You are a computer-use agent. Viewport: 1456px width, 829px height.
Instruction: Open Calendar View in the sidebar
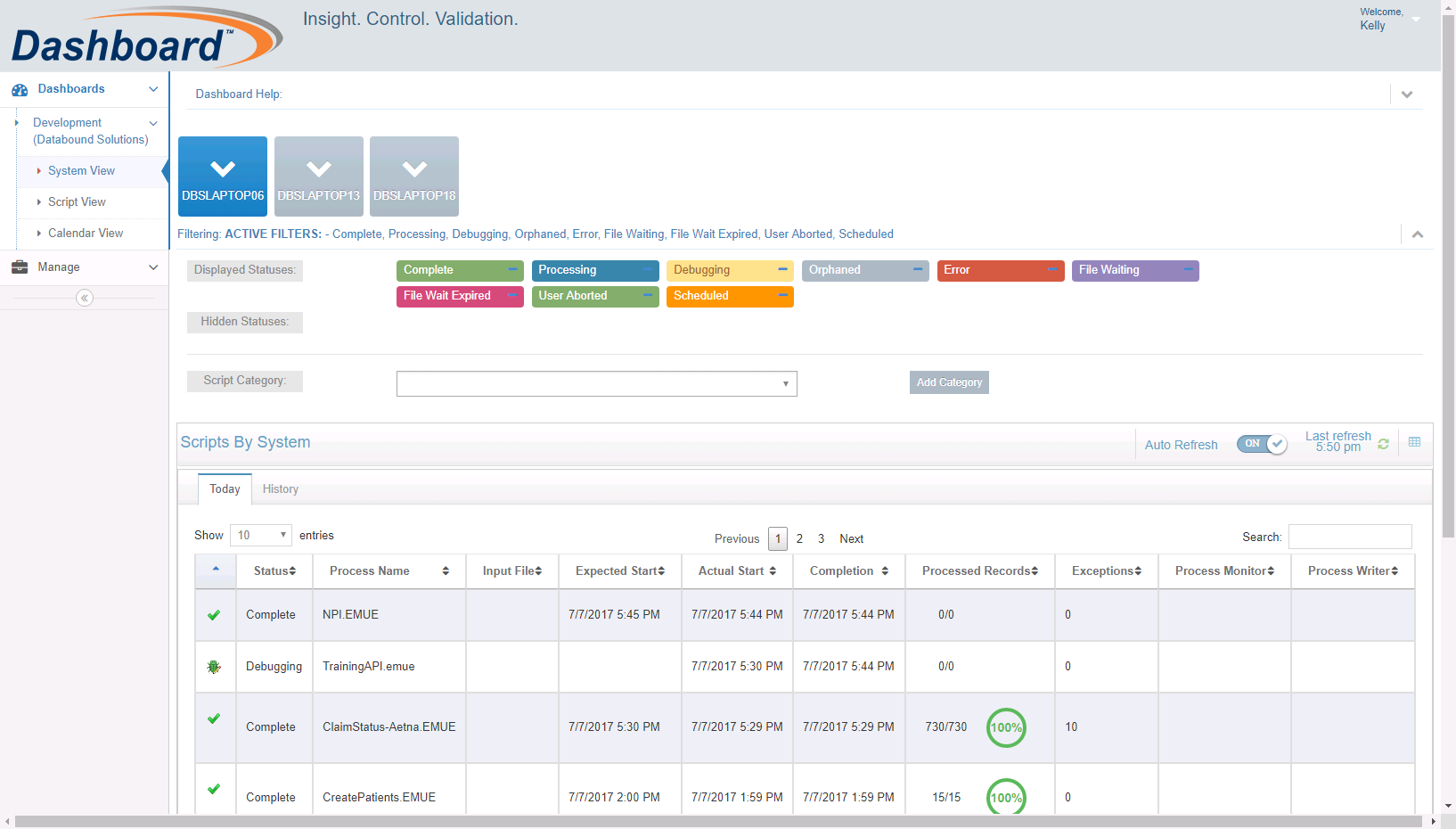pos(86,234)
